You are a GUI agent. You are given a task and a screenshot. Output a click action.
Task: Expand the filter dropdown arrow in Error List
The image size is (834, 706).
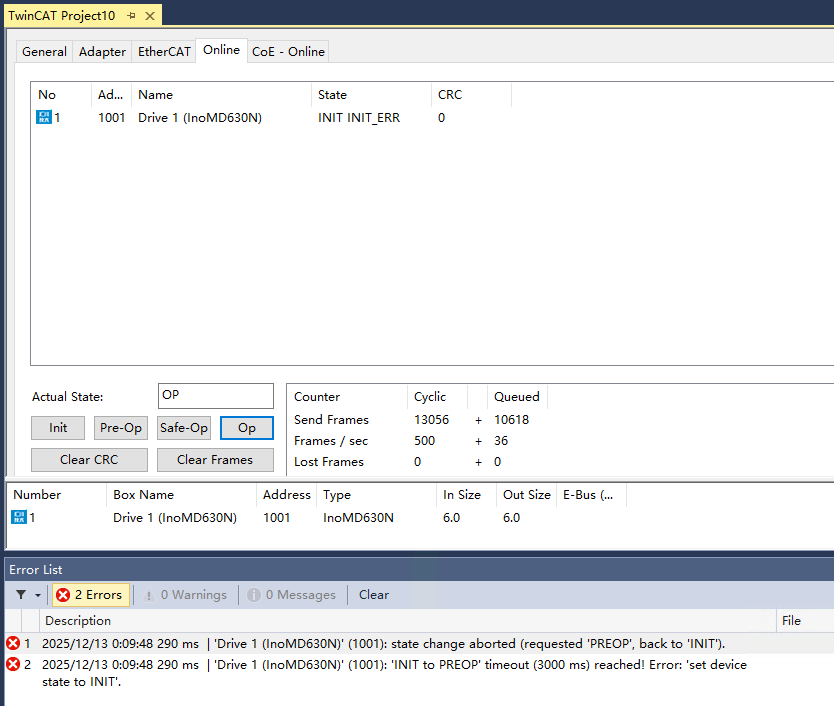38,595
